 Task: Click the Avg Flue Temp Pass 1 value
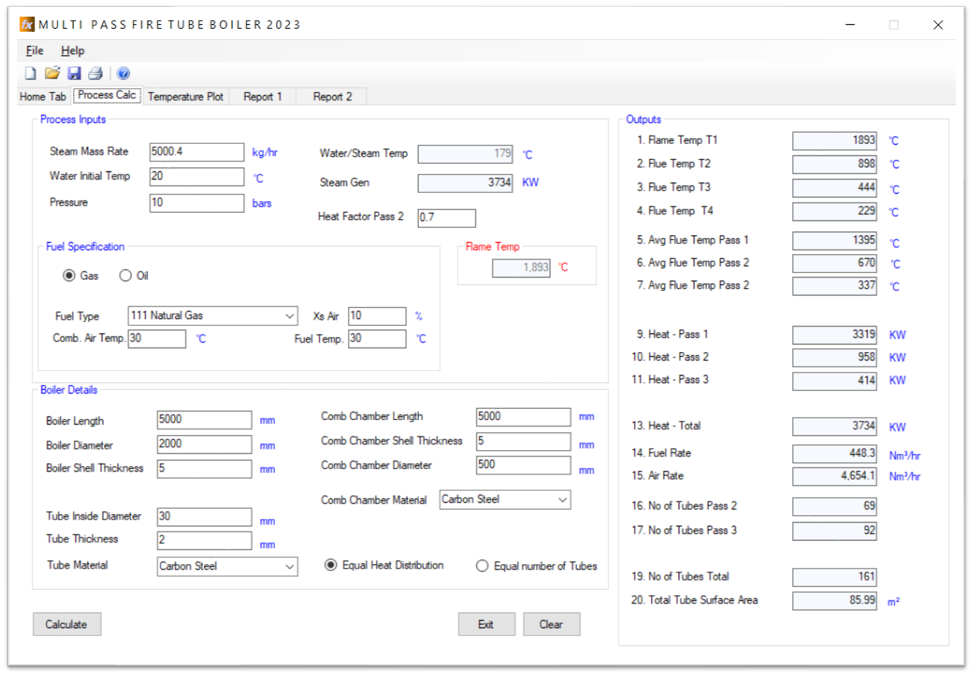click(835, 241)
